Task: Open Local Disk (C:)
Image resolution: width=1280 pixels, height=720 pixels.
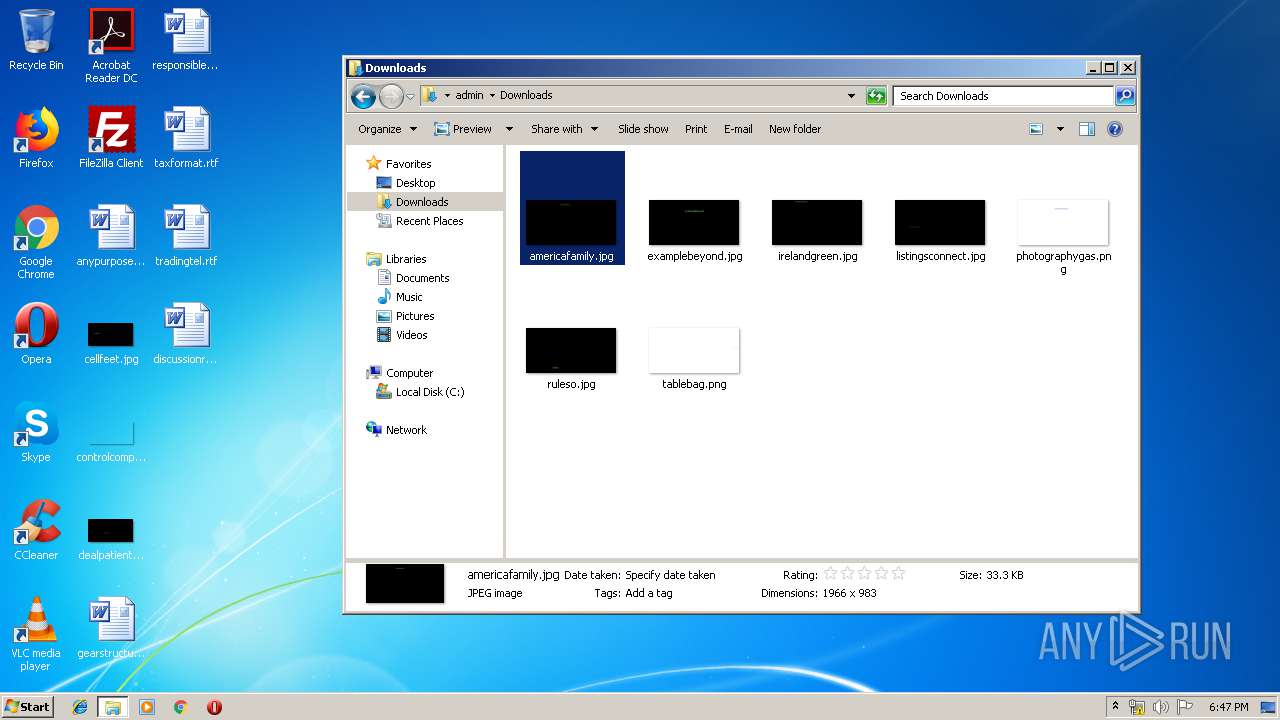Action: pyautogui.click(x=430, y=392)
